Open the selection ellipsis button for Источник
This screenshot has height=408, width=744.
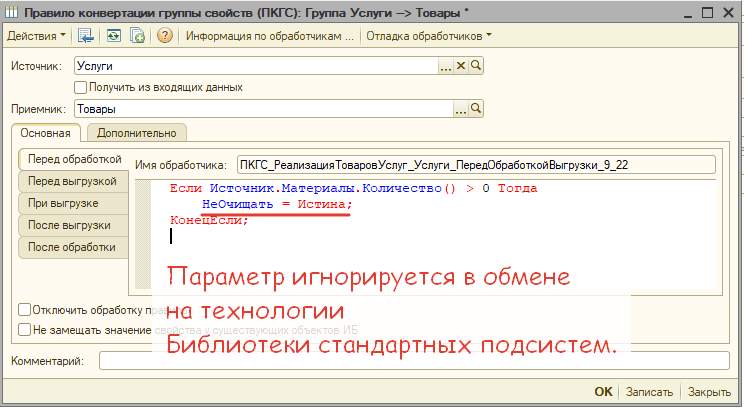(x=446, y=66)
